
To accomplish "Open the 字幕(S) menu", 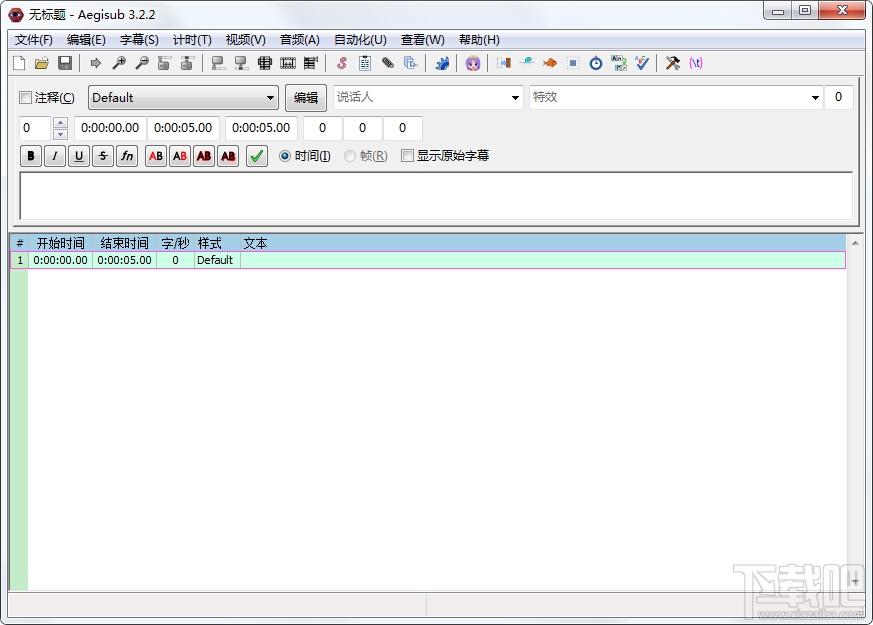I will point(139,40).
